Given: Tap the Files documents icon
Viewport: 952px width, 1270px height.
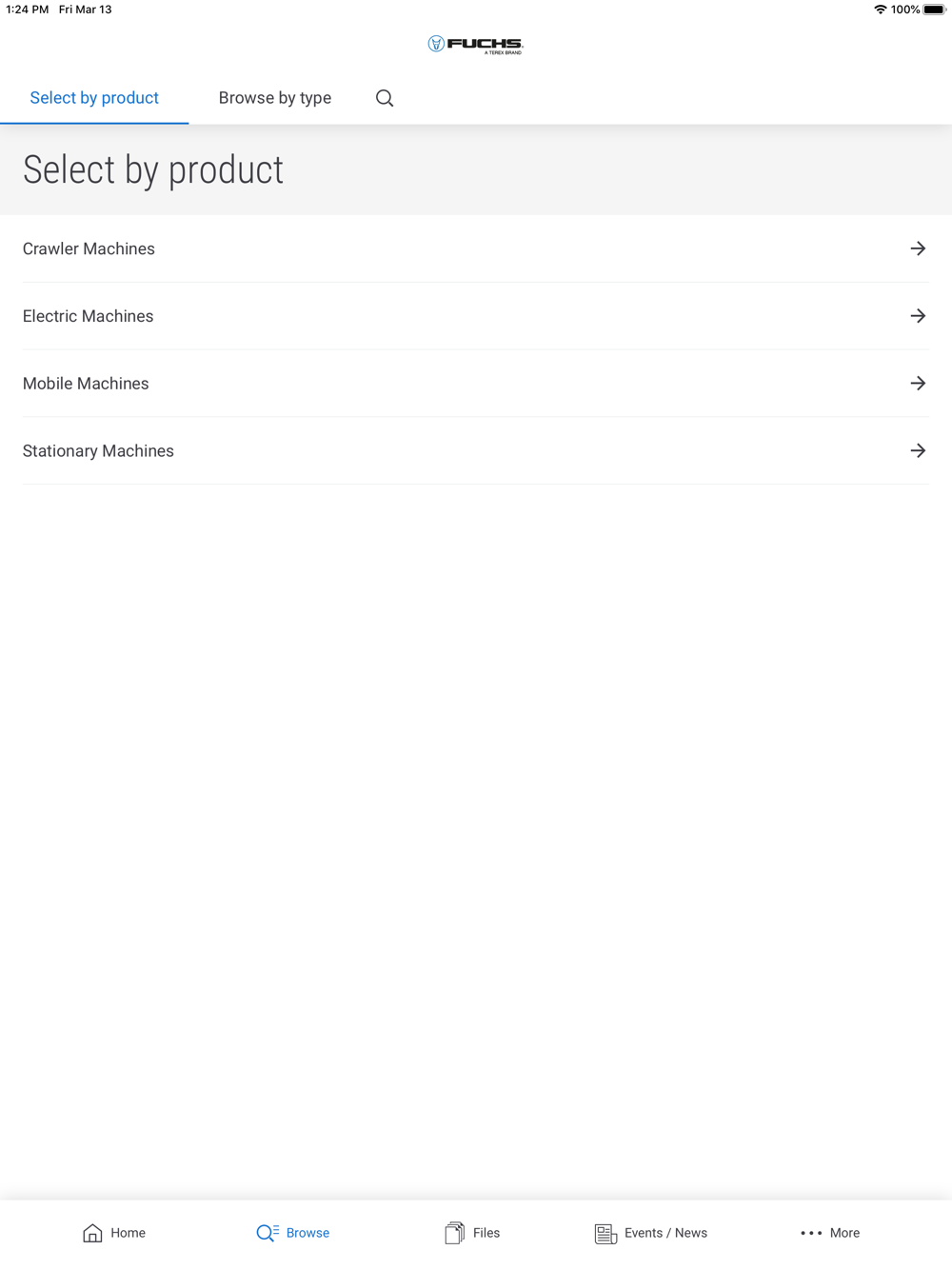Looking at the screenshot, I should tap(454, 1233).
